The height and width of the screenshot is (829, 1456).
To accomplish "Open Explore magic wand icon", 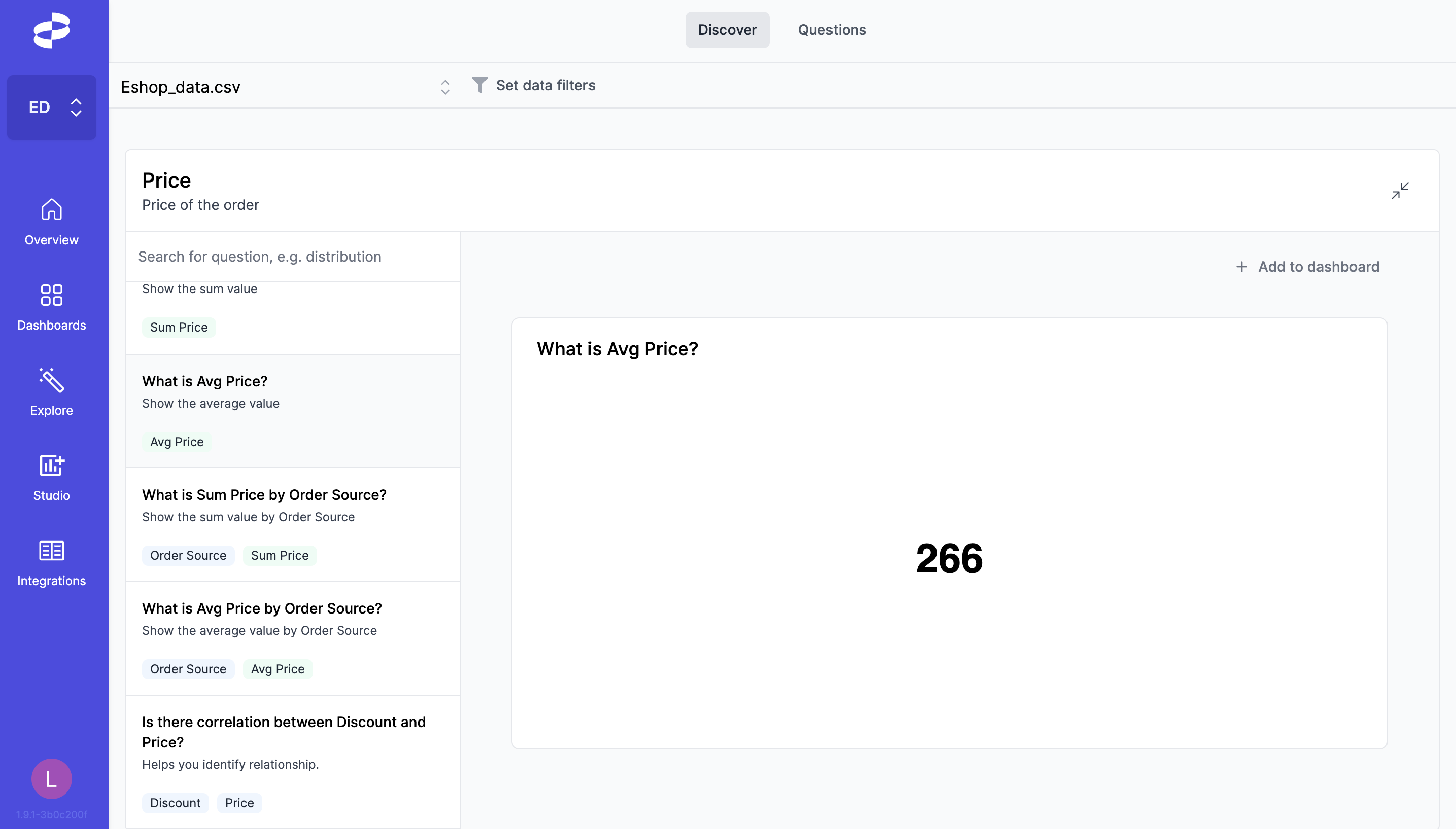I will click(x=51, y=380).
